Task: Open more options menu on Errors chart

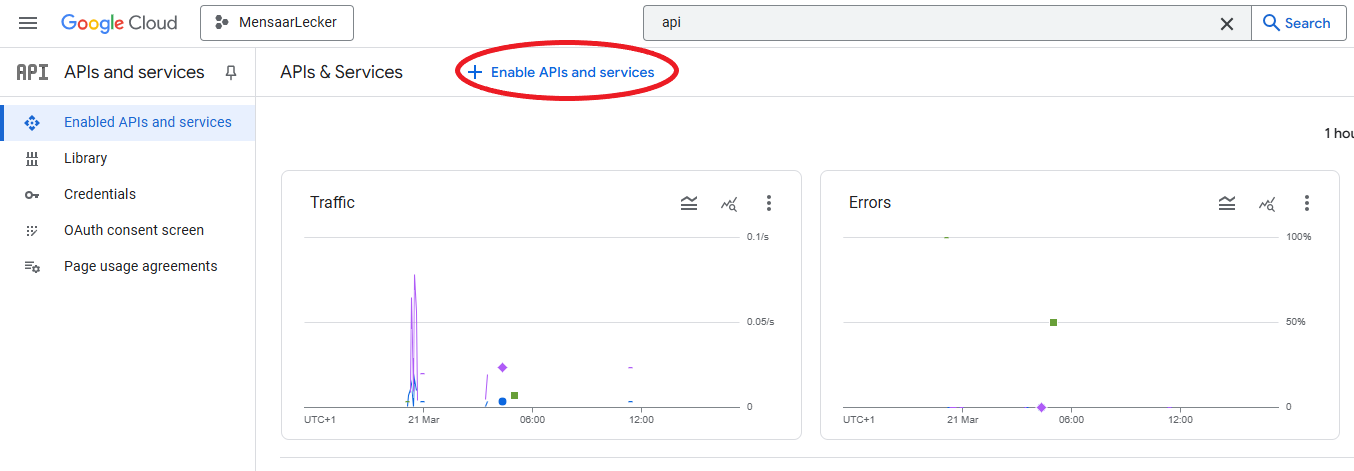Action: [x=1307, y=203]
